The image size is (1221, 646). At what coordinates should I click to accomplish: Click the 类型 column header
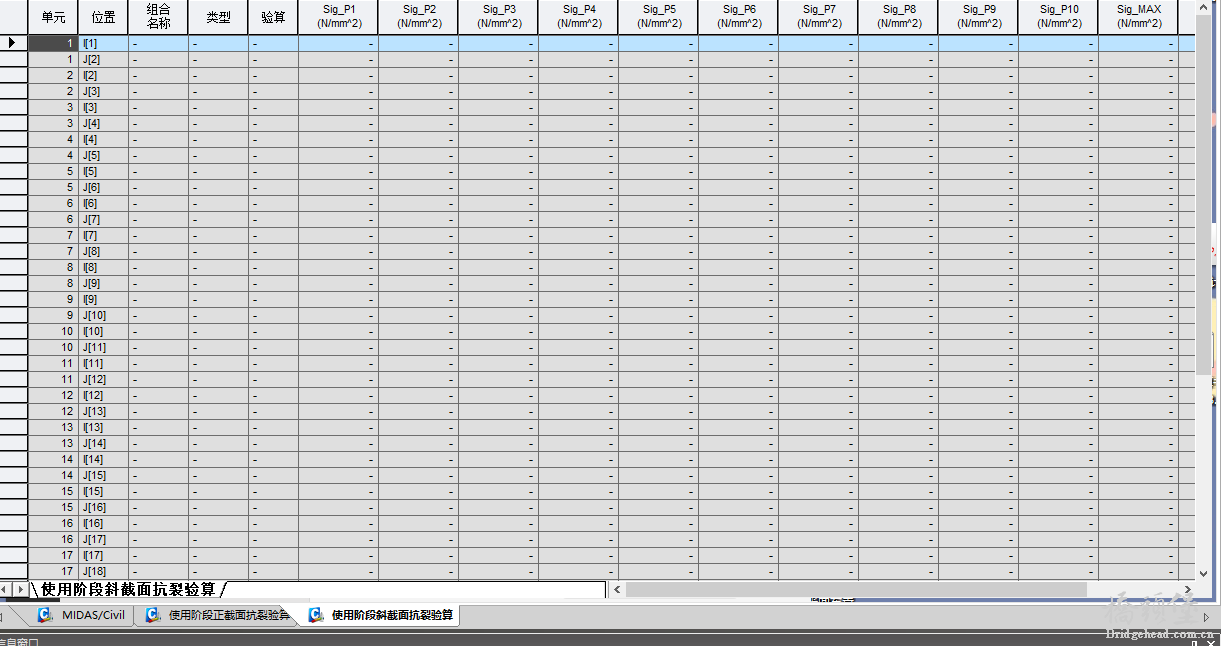(x=218, y=17)
